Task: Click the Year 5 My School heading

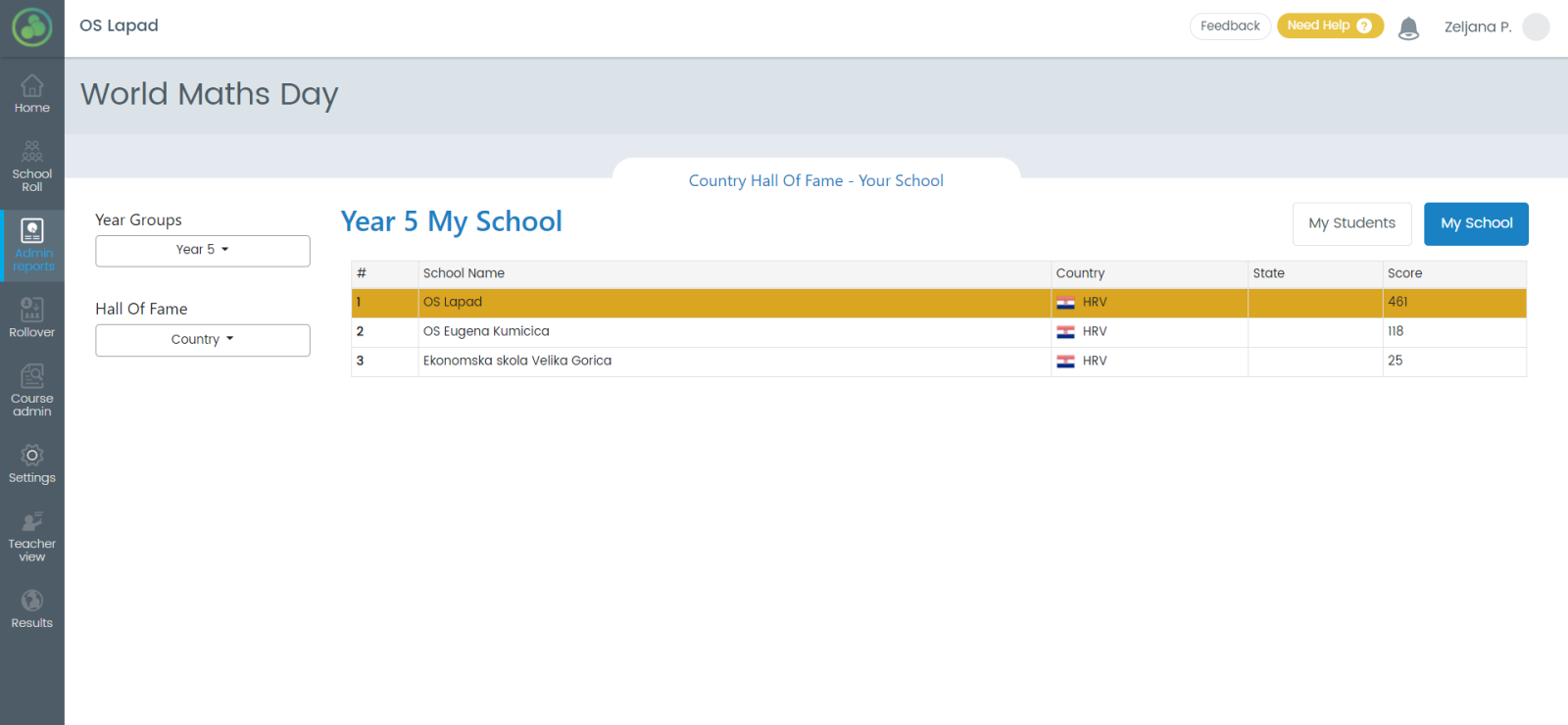Action: click(452, 222)
